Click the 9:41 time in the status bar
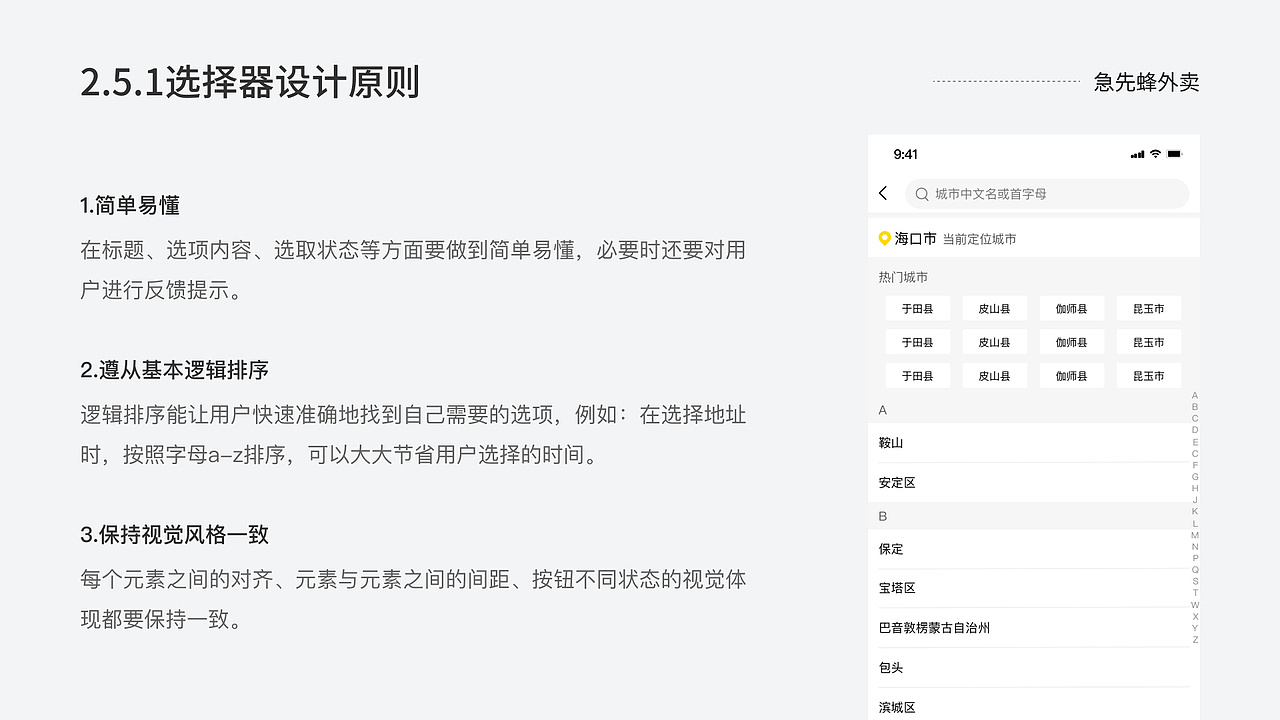The height and width of the screenshot is (720, 1280). [906, 154]
